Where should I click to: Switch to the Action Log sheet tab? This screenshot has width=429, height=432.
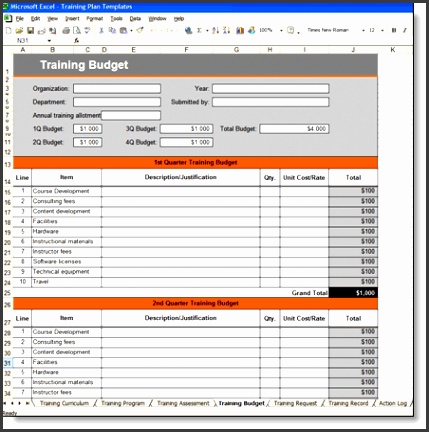pos(393,403)
